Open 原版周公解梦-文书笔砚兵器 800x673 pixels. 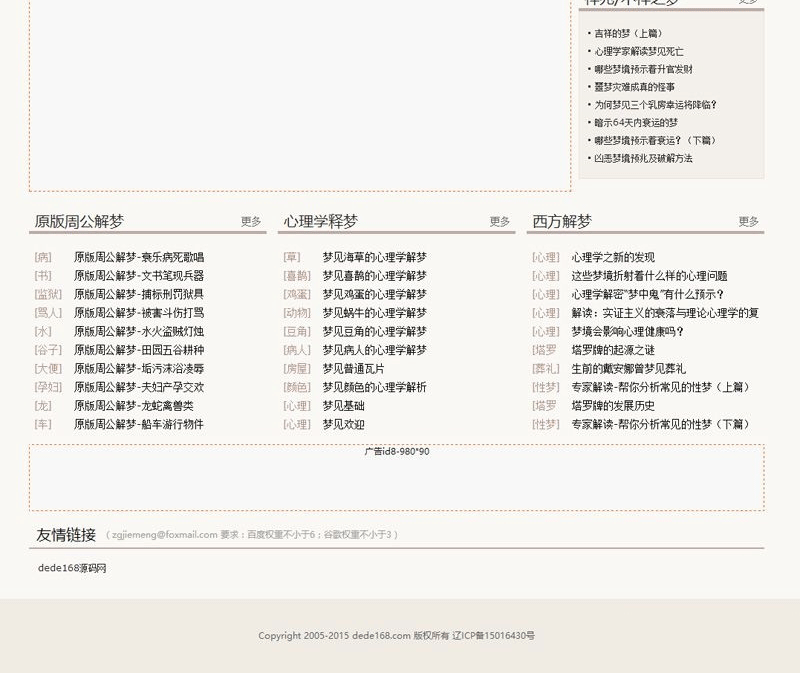click(x=139, y=276)
